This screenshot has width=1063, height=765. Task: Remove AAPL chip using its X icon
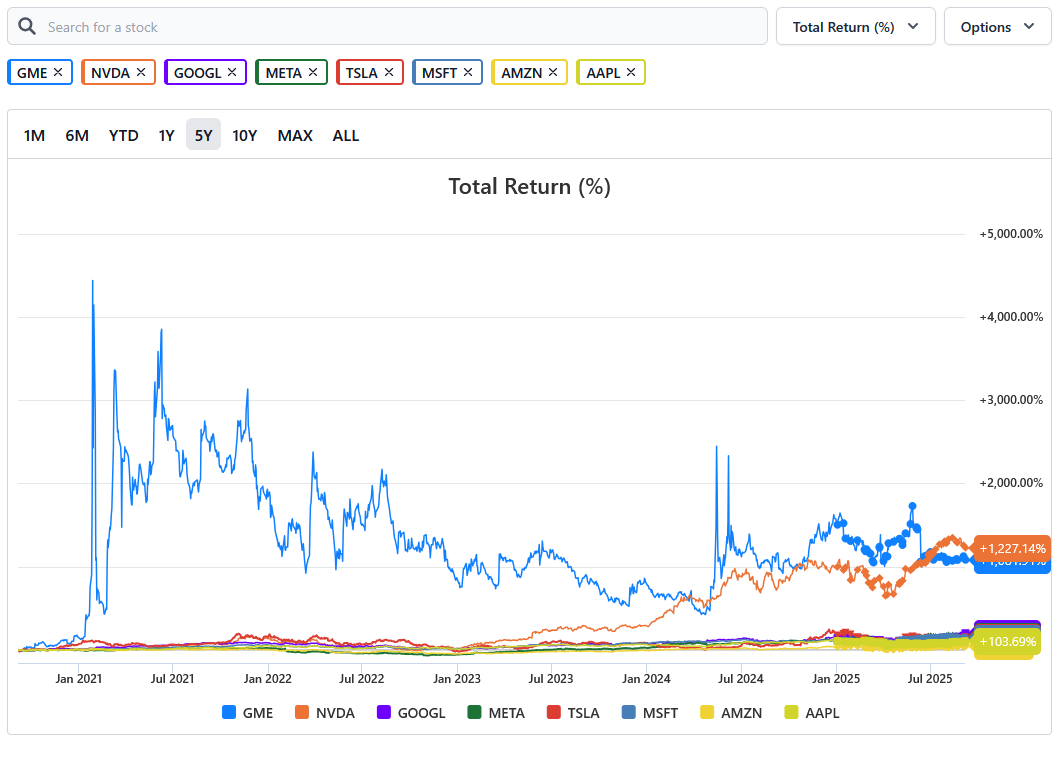[x=631, y=72]
